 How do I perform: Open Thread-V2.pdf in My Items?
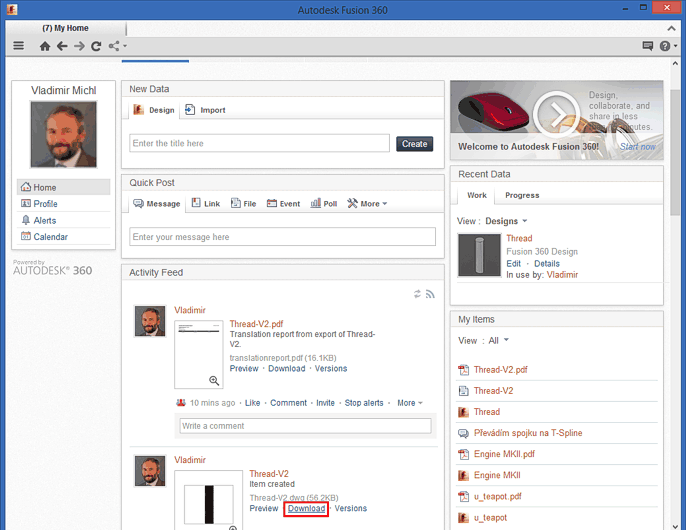pyautogui.click(x=500, y=370)
